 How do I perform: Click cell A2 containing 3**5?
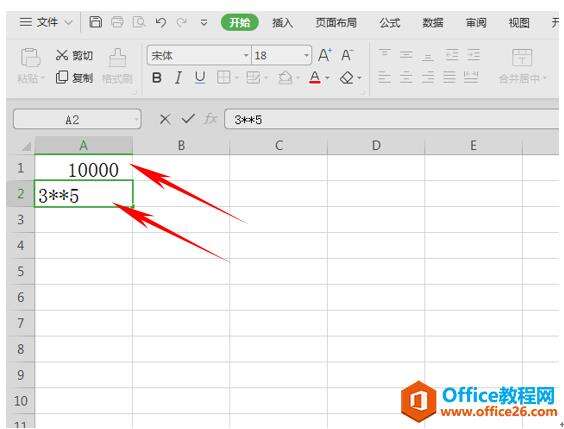click(83, 194)
